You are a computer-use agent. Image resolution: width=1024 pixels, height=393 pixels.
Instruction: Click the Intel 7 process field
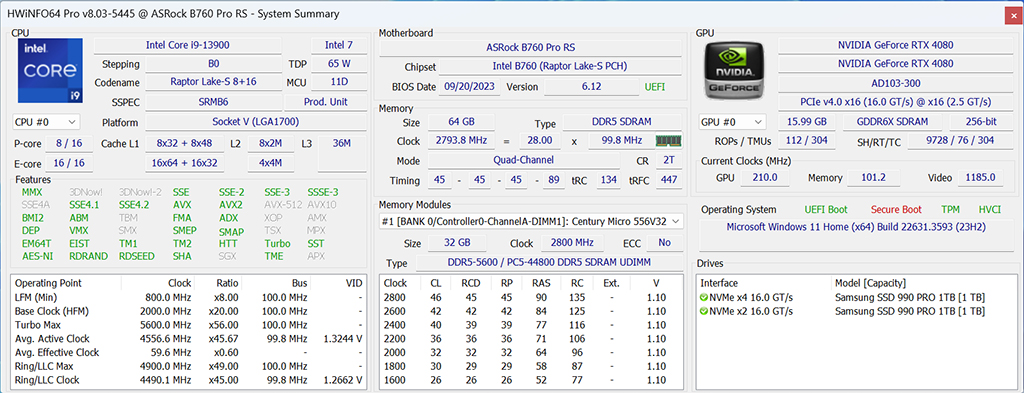coord(339,45)
